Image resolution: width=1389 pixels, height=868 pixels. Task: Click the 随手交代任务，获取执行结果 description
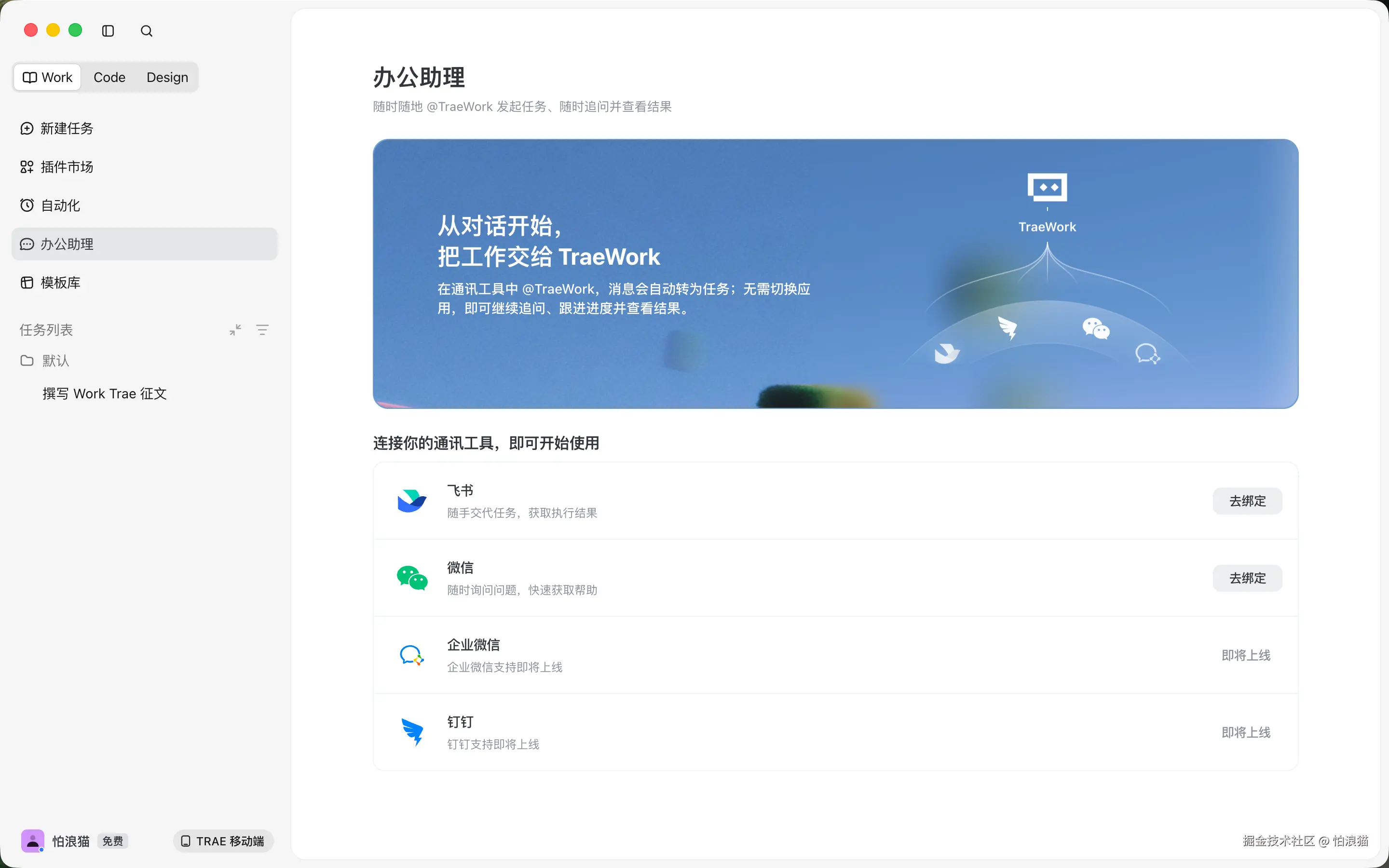click(x=522, y=513)
